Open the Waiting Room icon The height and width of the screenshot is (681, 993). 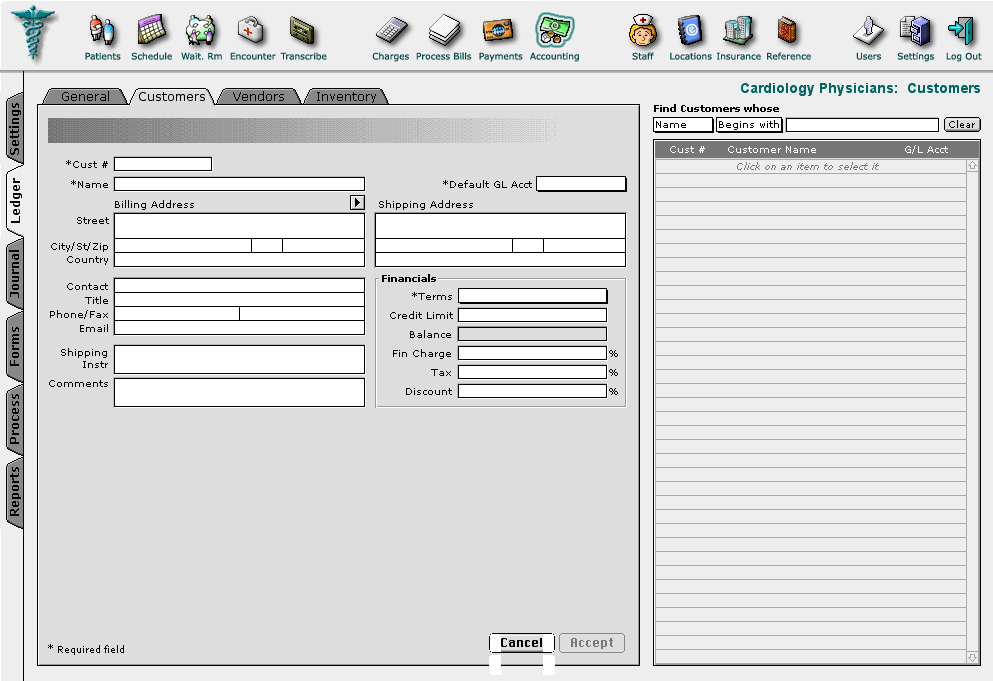(201, 38)
